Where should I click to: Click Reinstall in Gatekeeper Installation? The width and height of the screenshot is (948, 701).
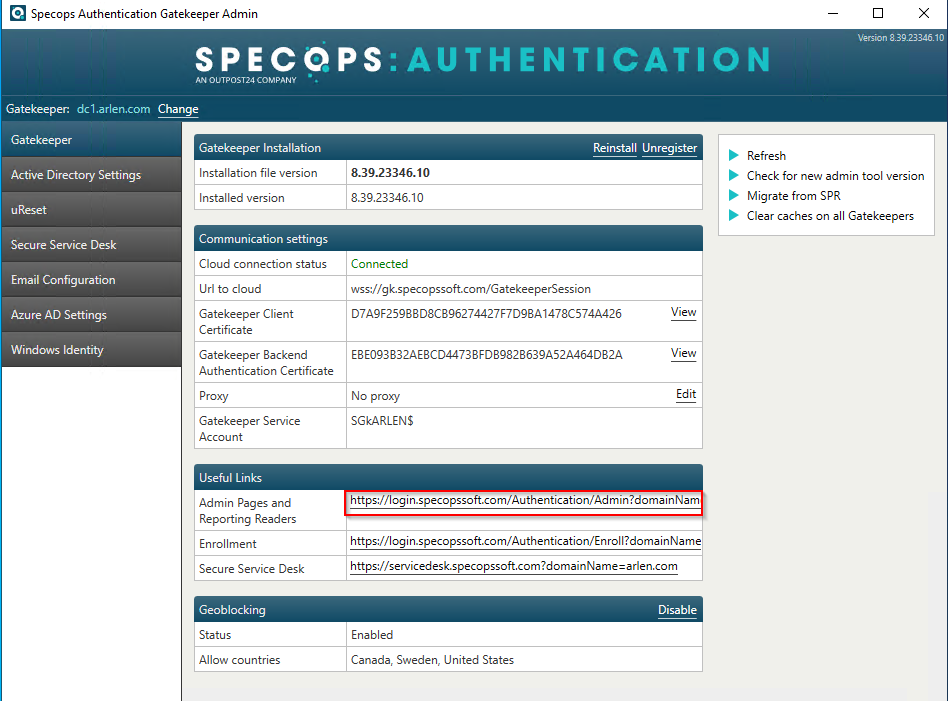click(x=614, y=148)
